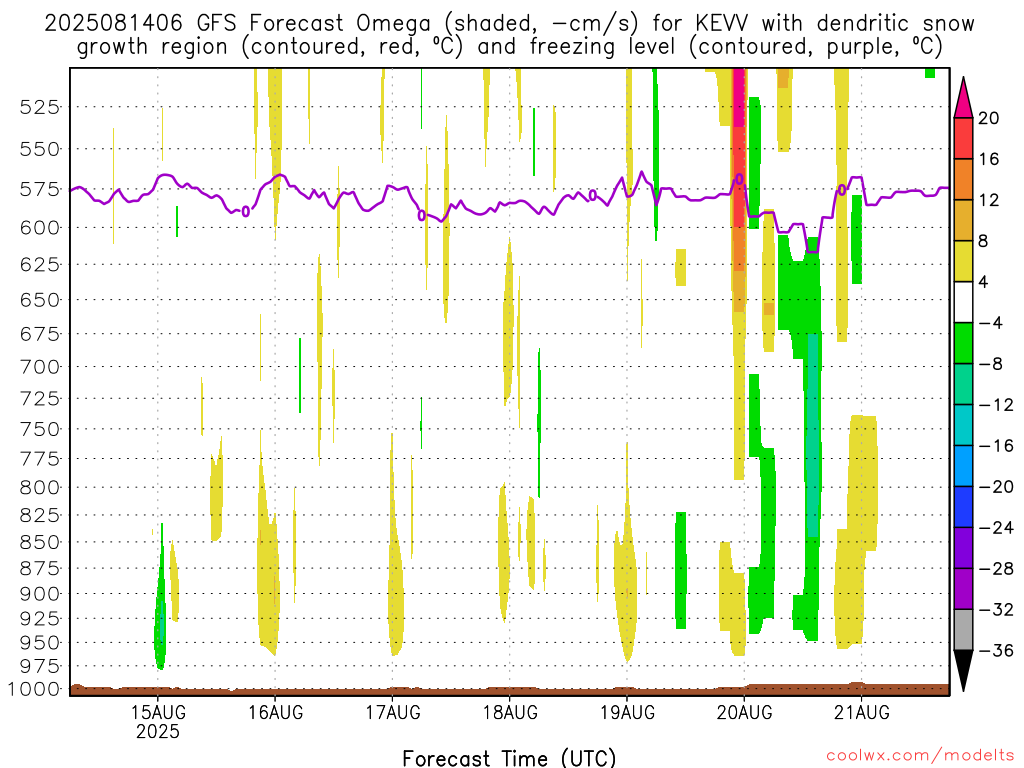Image resolution: width=1024 pixels, height=768 pixels.
Task: Click the 825 pressure level label
Action: [40, 515]
